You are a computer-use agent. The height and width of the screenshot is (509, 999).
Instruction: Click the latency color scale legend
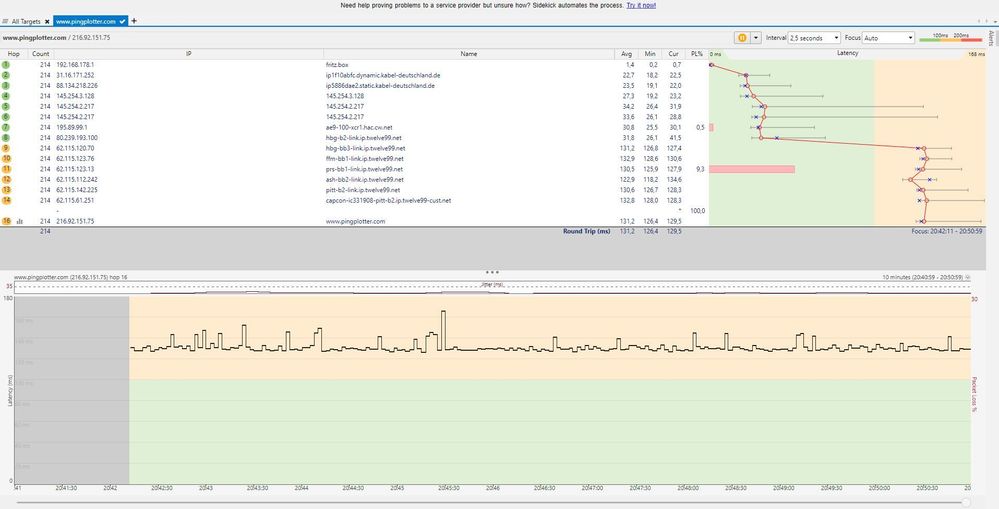(x=950, y=38)
